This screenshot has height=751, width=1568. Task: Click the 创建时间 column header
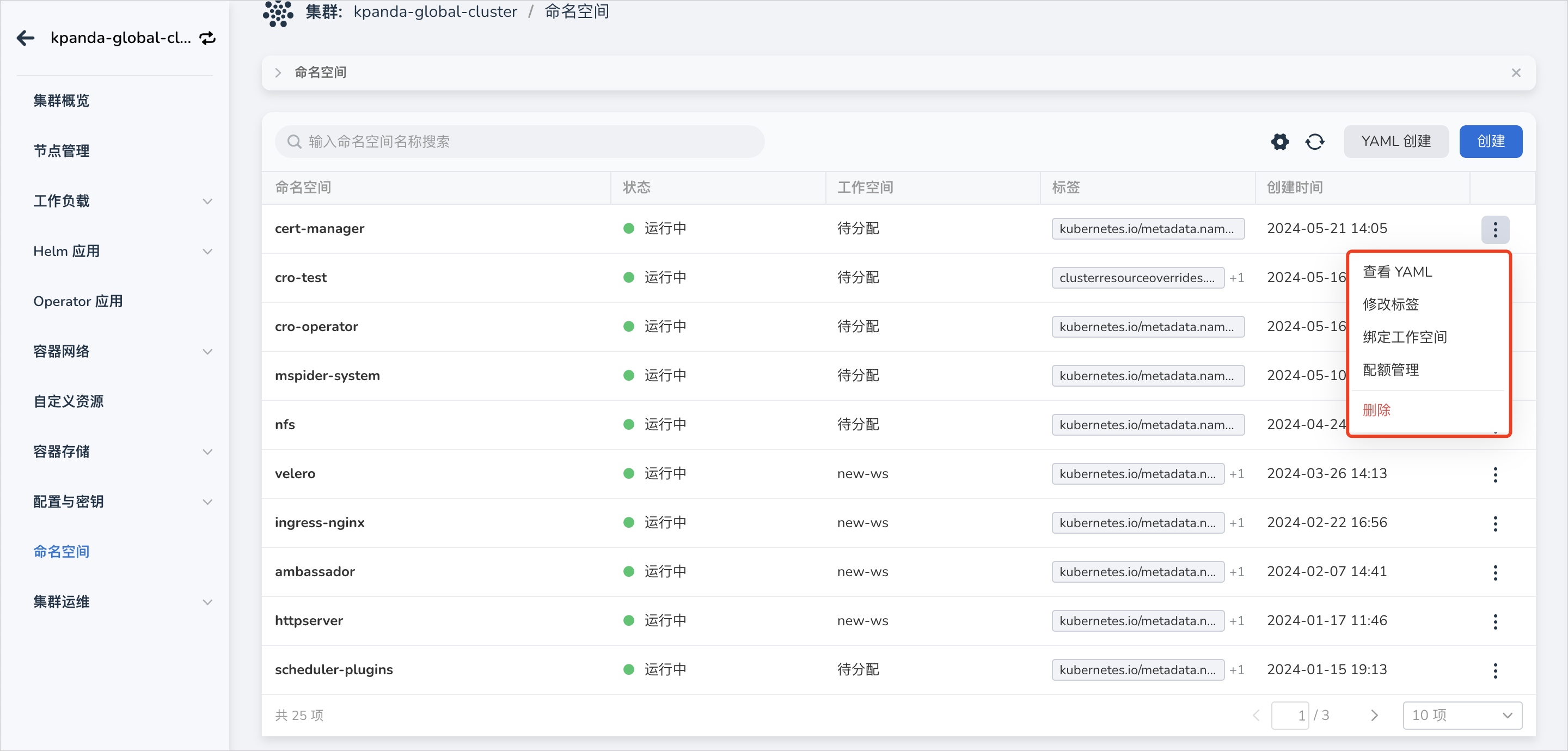coord(1295,187)
